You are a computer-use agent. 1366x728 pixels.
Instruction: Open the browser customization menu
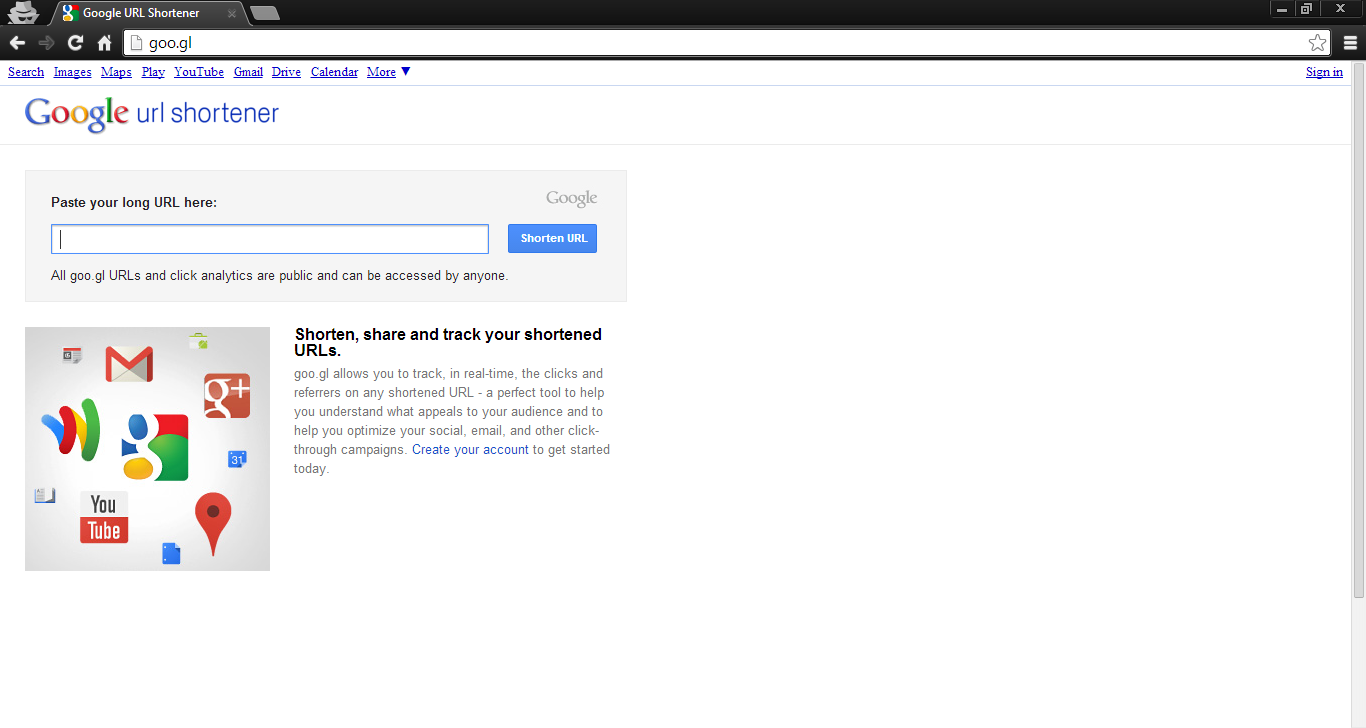click(1349, 42)
